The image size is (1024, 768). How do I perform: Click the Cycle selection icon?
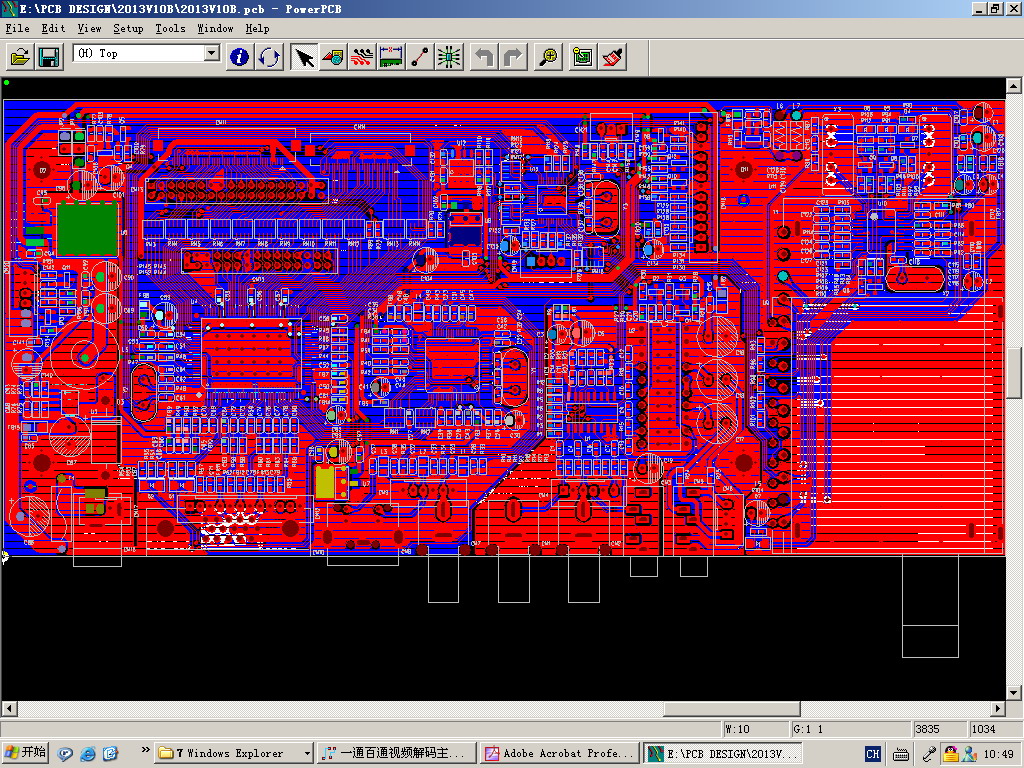point(269,57)
